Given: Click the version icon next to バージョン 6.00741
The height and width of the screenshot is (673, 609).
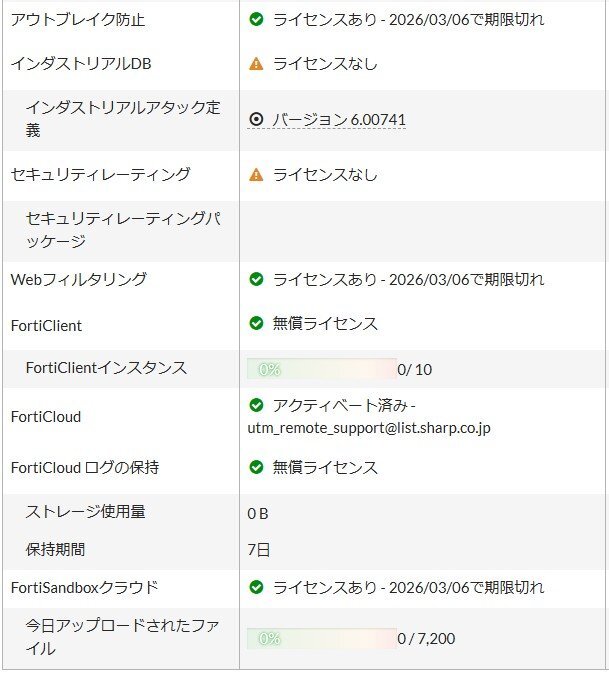Looking at the screenshot, I should click(256, 119).
